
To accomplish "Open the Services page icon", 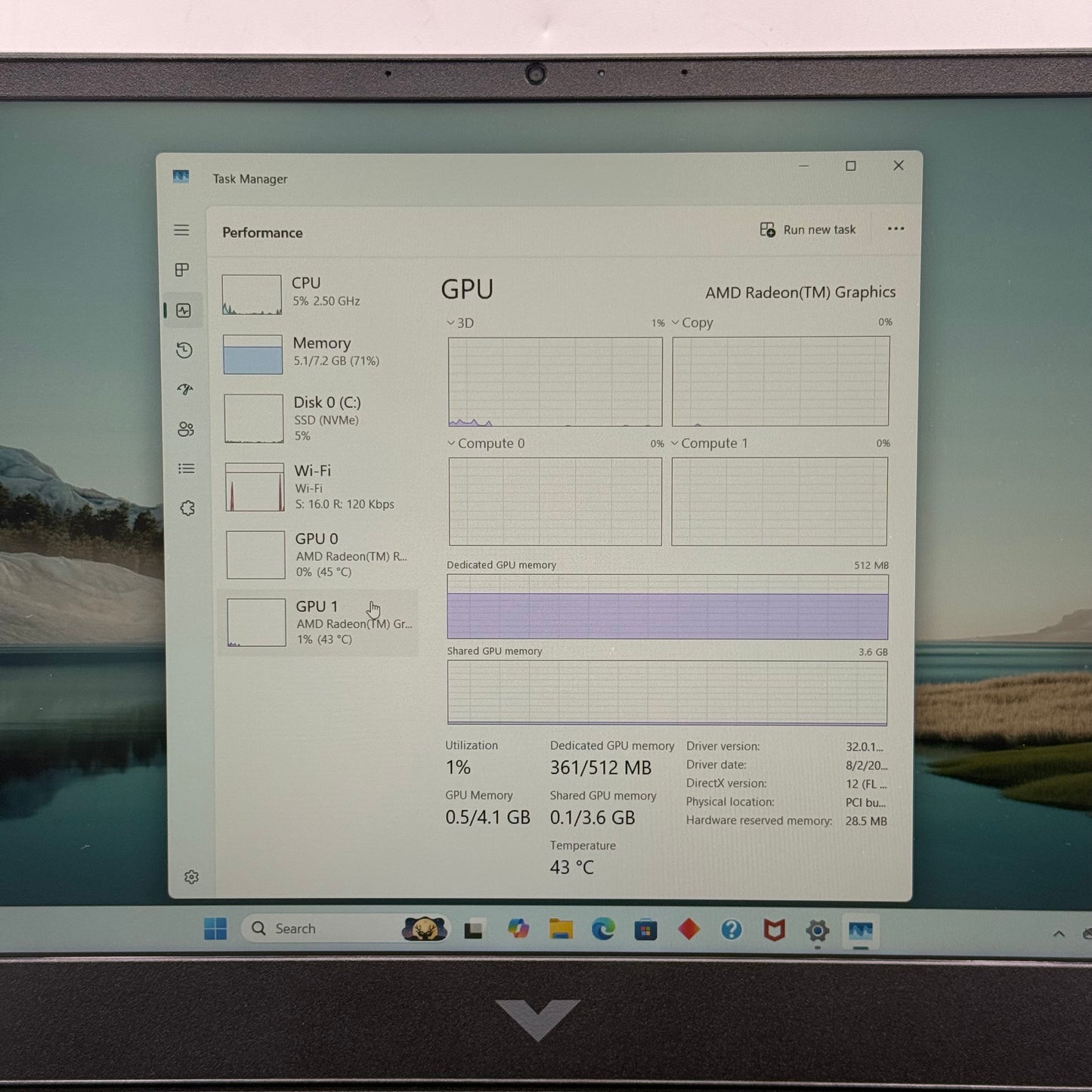I will point(187,508).
